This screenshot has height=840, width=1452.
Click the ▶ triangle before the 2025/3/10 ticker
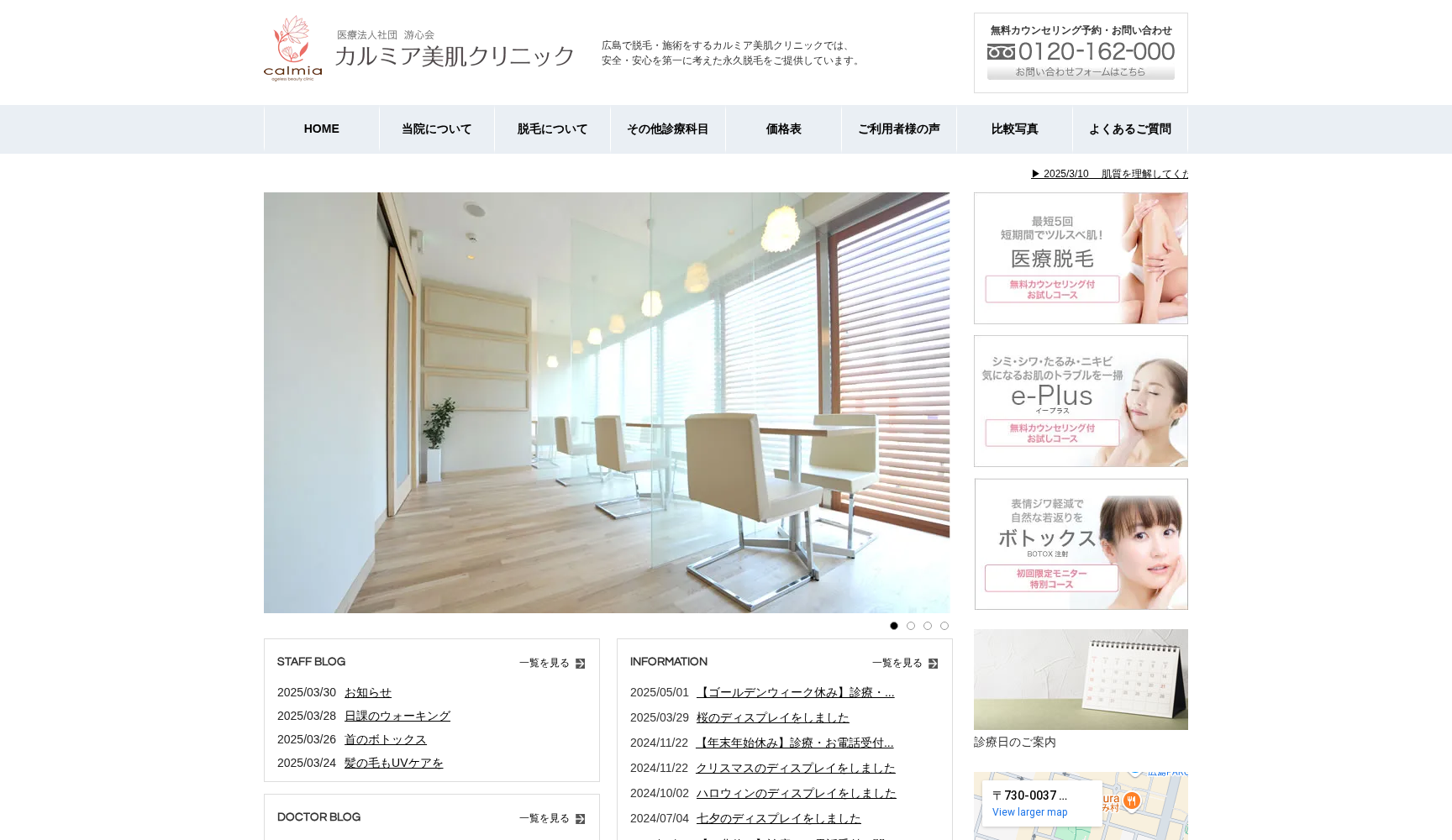(x=1035, y=173)
